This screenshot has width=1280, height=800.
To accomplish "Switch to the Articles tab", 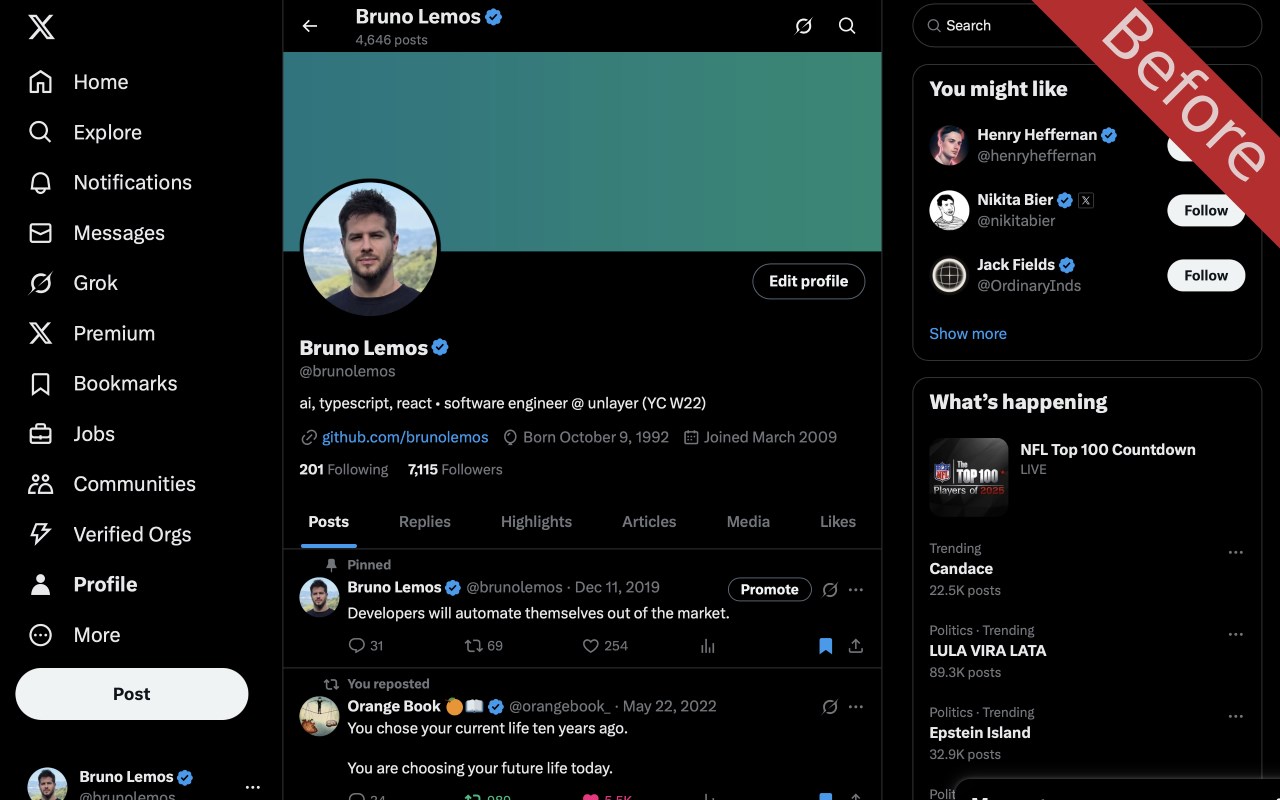I will click(649, 522).
